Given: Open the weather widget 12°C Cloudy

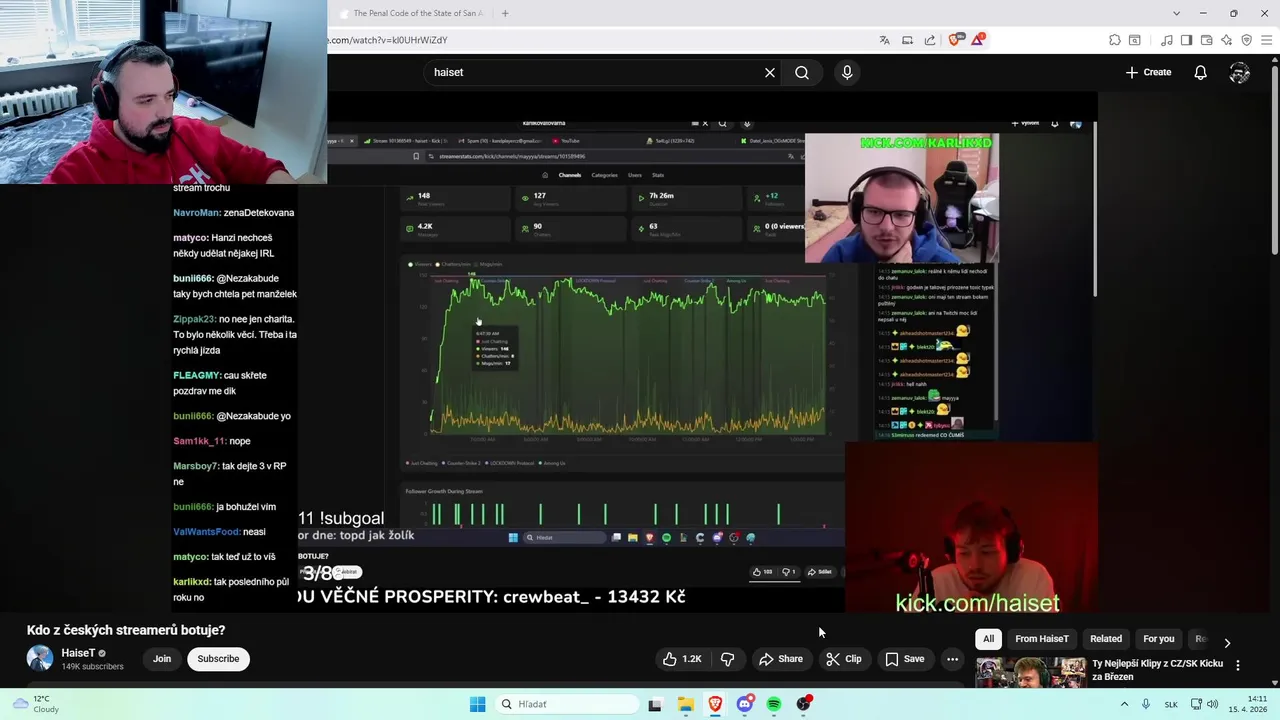Looking at the screenshot, I should (x=36, y=704).
